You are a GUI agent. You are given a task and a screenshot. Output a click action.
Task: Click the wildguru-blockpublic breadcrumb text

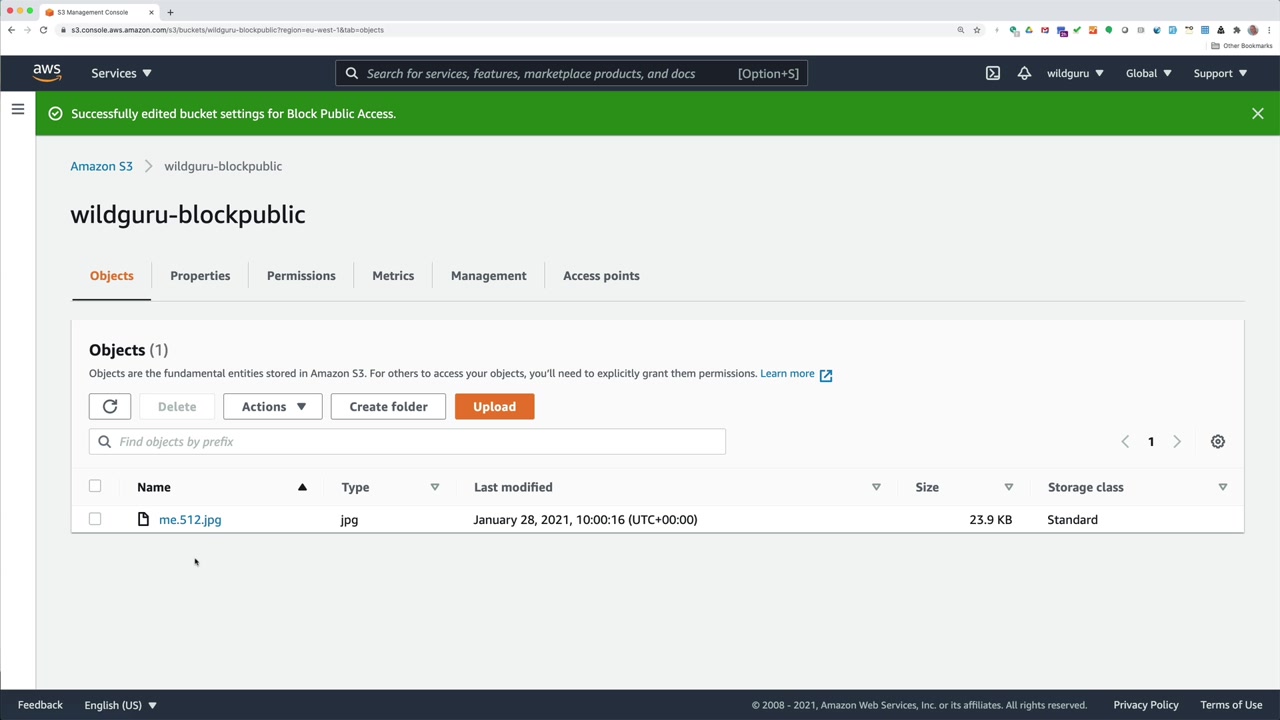point(223,166)
